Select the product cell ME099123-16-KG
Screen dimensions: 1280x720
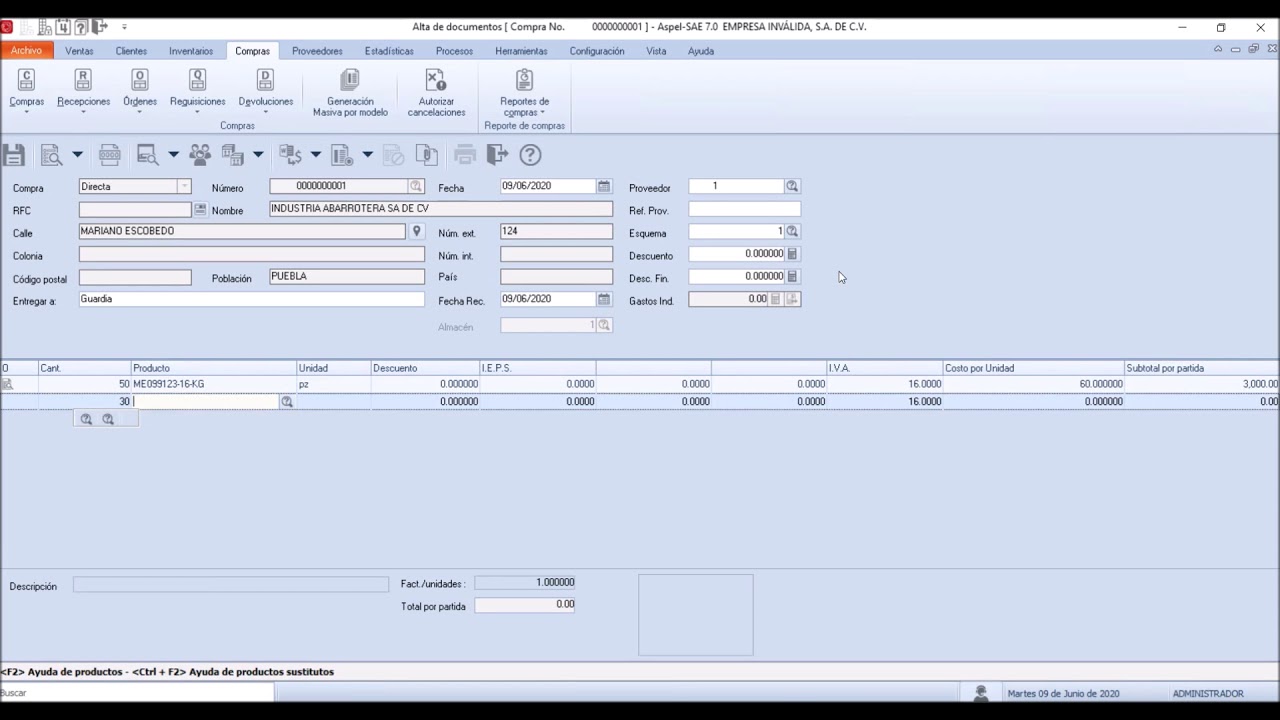pyautogui.click(x=214, y=384)
